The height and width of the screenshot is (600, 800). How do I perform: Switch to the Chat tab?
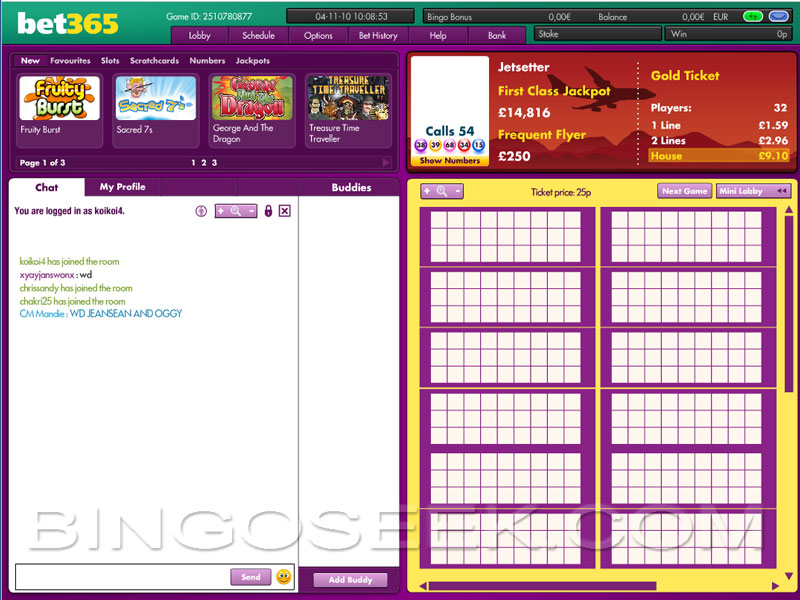pyautogui.click(x=46, y=187)
